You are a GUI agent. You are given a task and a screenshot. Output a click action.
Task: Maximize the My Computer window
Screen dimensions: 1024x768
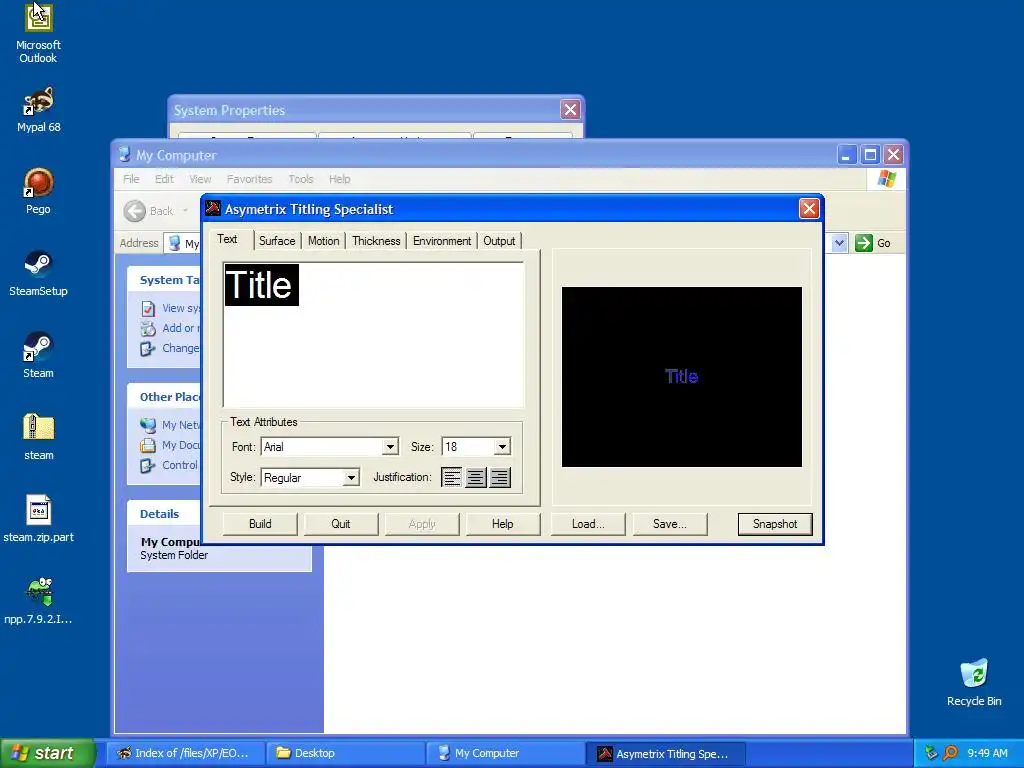(x=870, y=155)
